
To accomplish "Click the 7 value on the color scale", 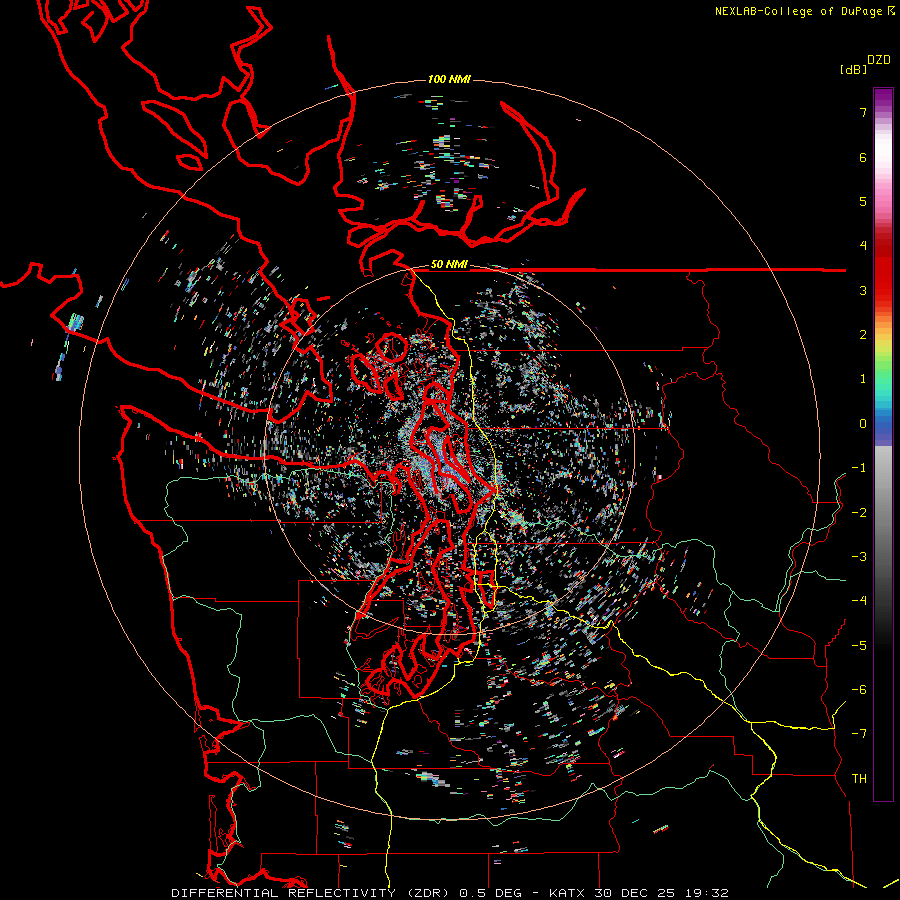I will 863,112.
